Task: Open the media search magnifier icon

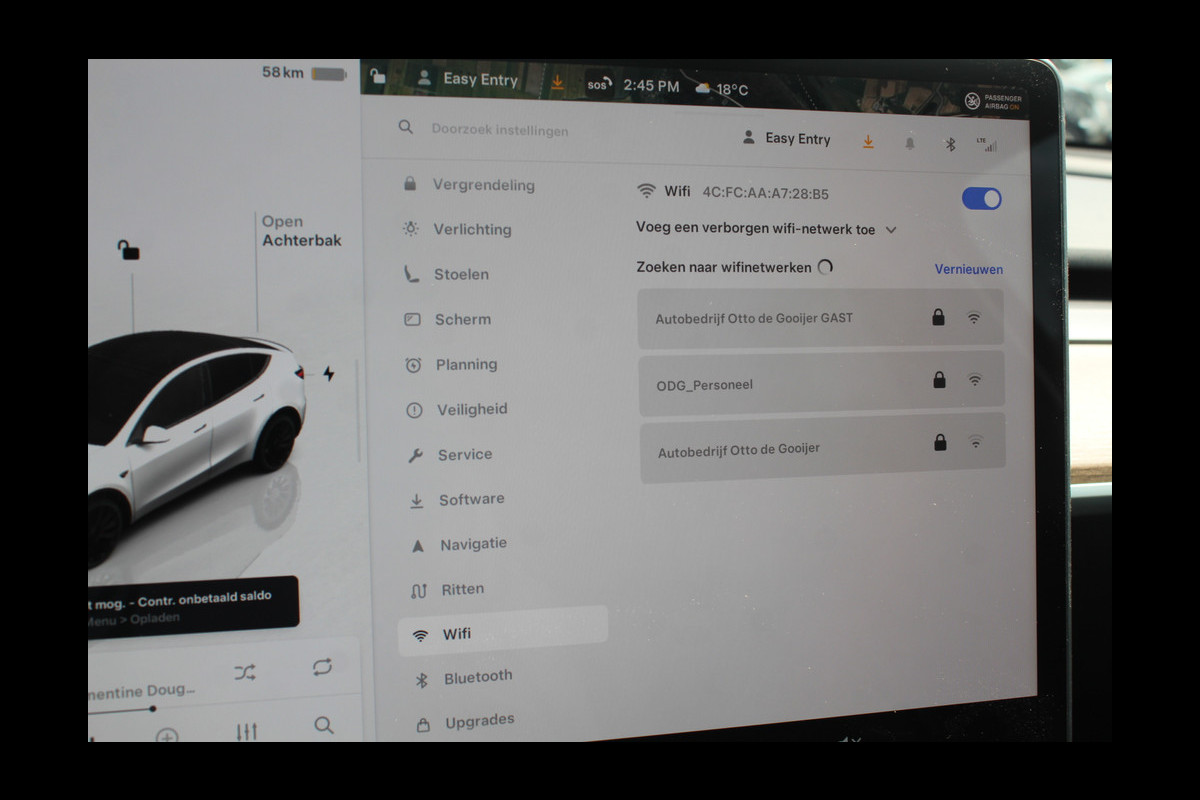Action: pyautogui.click(x=323, y=726)
